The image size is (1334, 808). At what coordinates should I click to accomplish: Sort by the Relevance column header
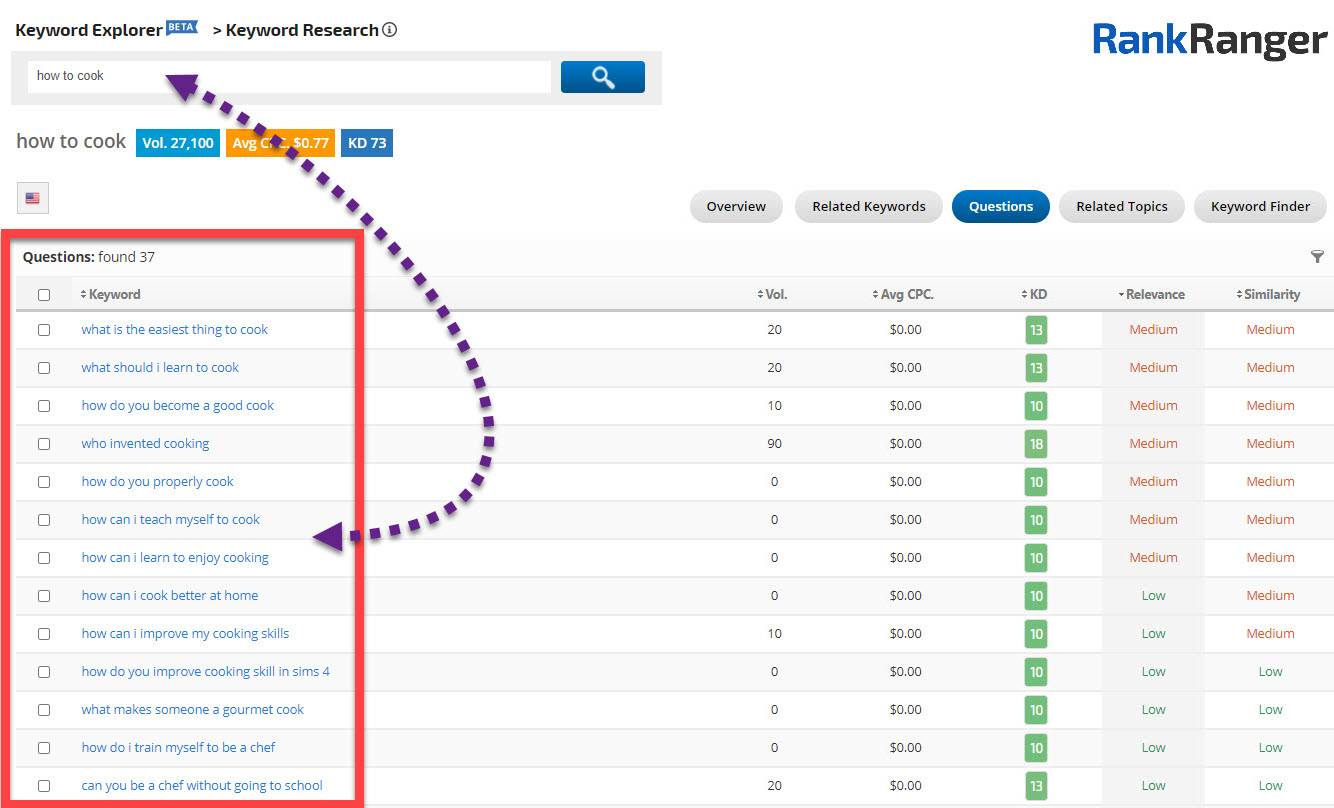click(x=1152, y=295)
